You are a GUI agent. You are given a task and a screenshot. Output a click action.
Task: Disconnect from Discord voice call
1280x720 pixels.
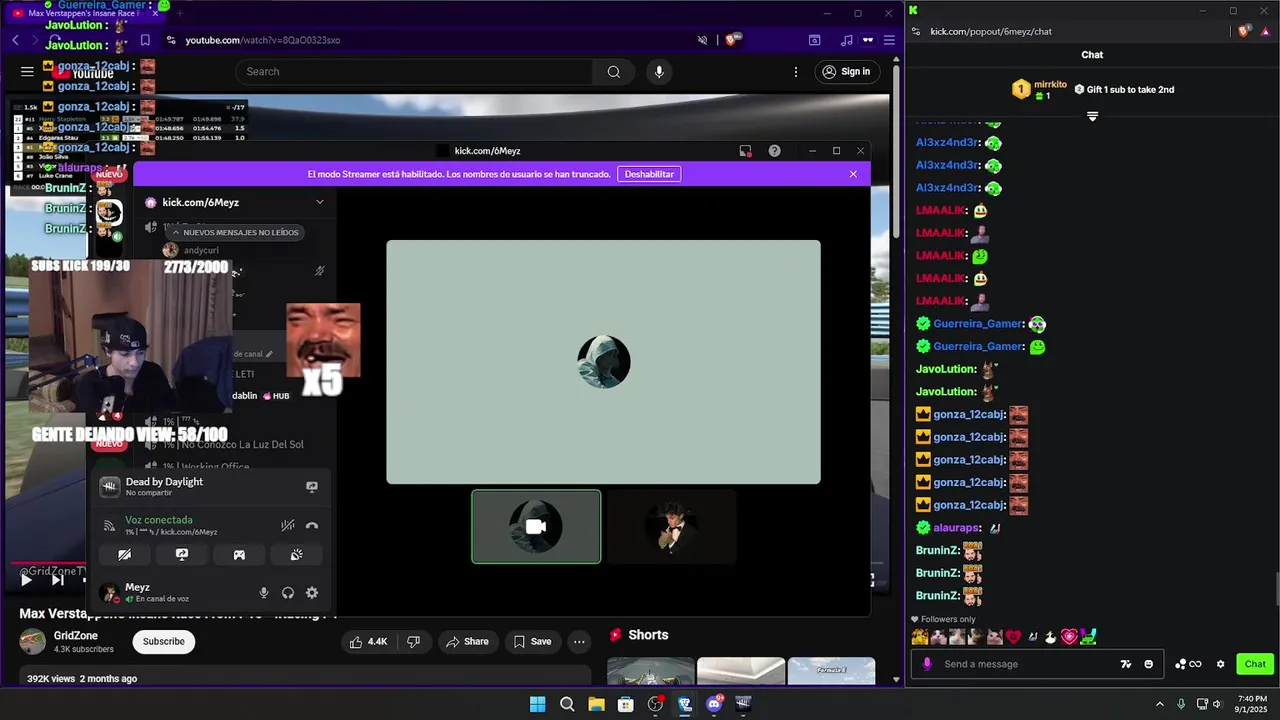tap(312, 525)
